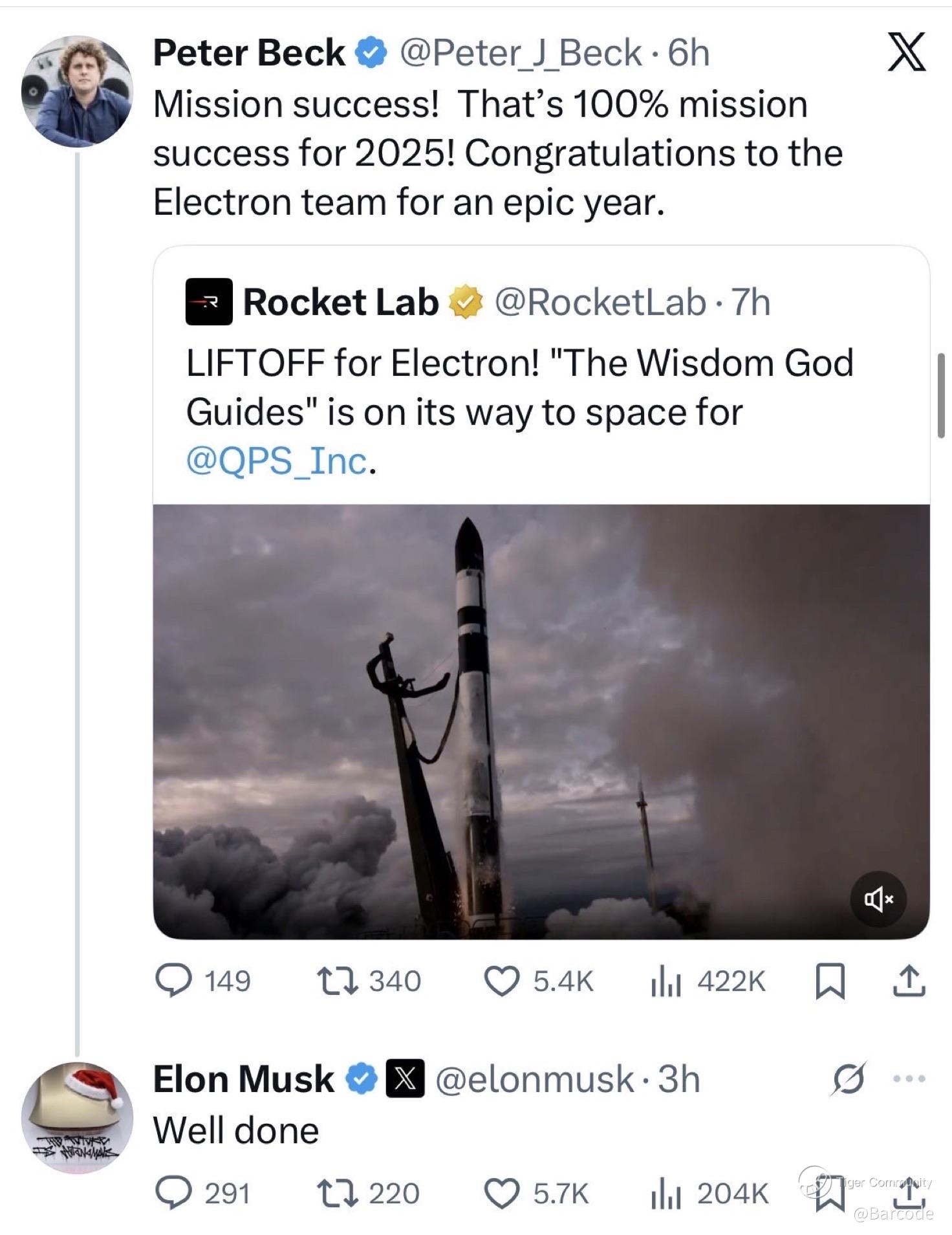Repost Elon Musk's Well done reply

[337, 1192]
